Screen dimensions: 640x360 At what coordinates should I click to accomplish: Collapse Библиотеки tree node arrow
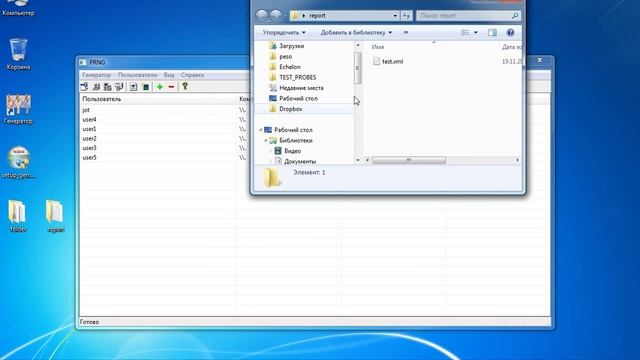click(266, 140)
